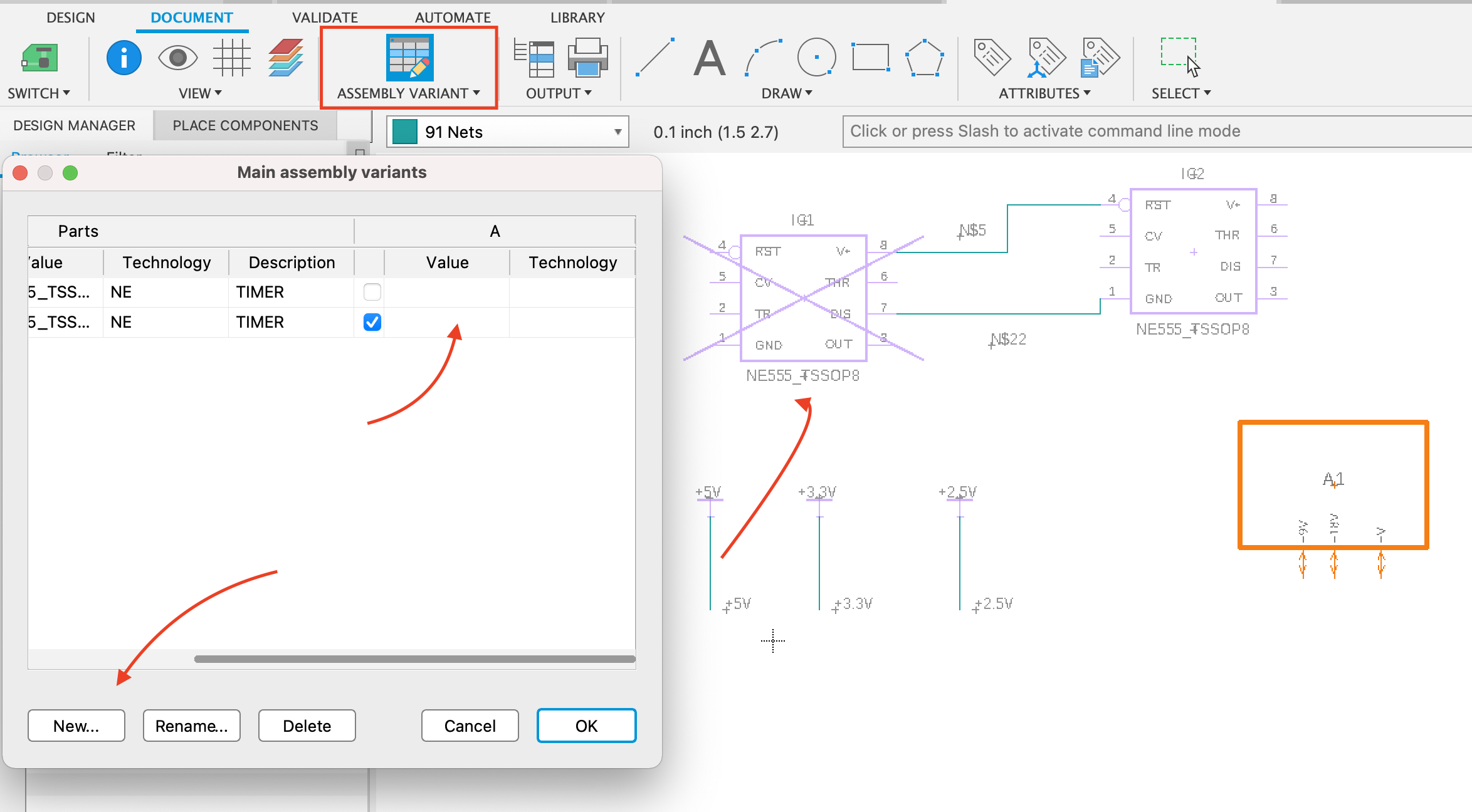1472x812 pixels.
Task: Switch to the Library ribbon tab
Action: tap(577, 17)
